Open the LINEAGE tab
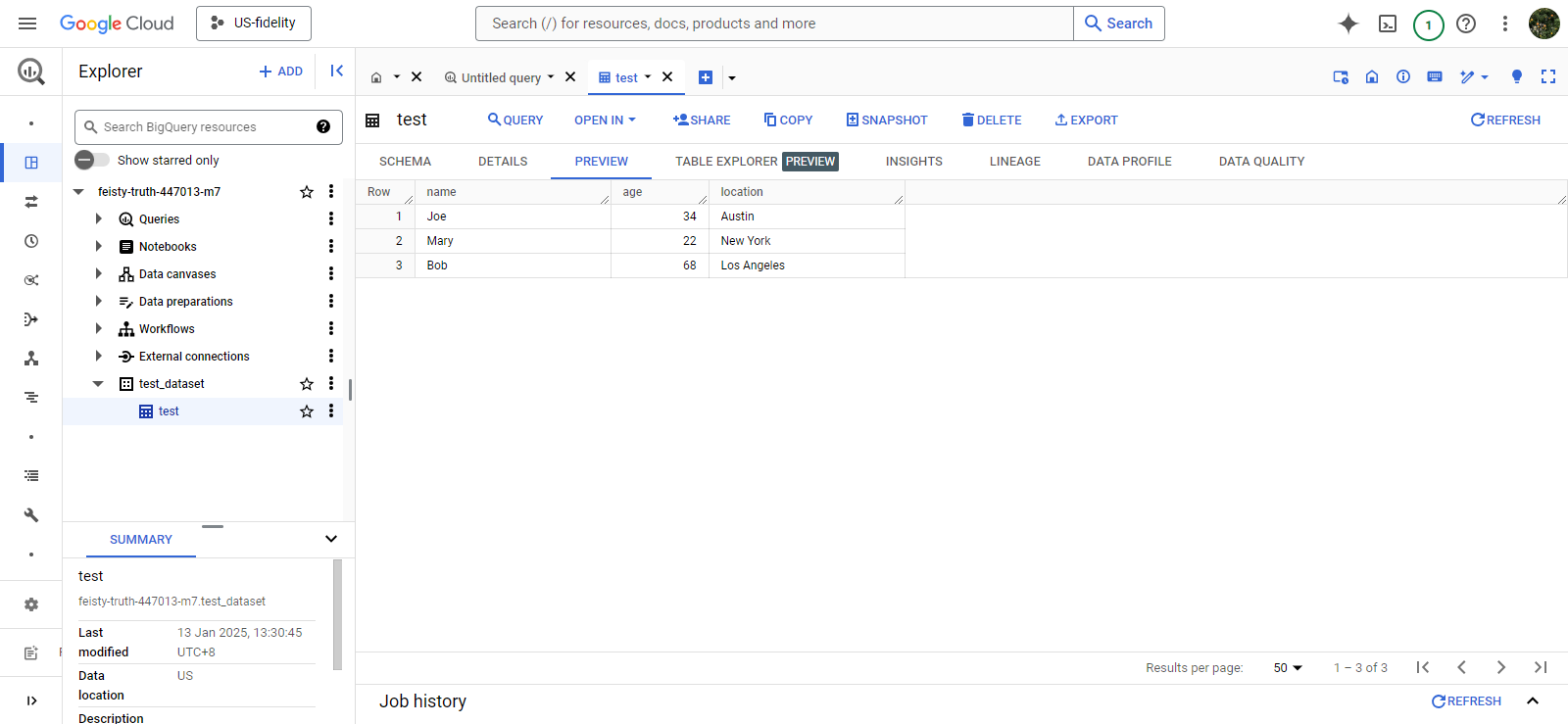Screen dimensions: 1568x724 point(1015,162)
